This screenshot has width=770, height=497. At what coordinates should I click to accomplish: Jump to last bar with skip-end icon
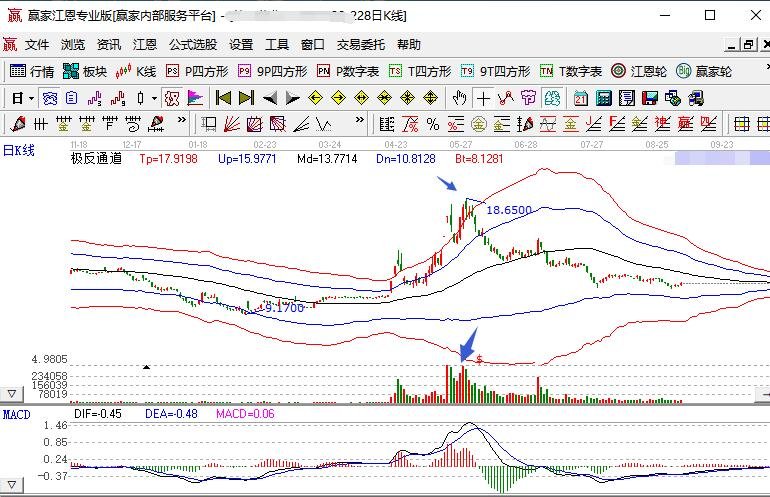[246, 98]
